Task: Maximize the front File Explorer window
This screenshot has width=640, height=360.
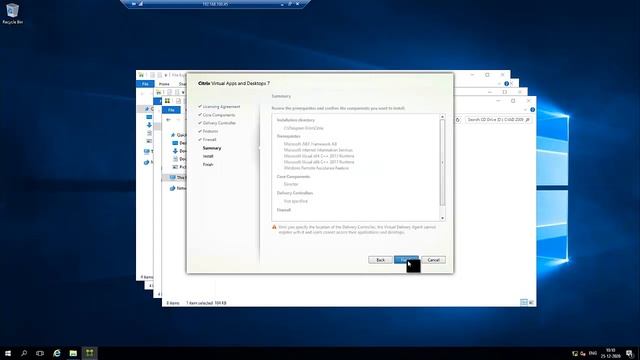Action: [x=513, y=101]
